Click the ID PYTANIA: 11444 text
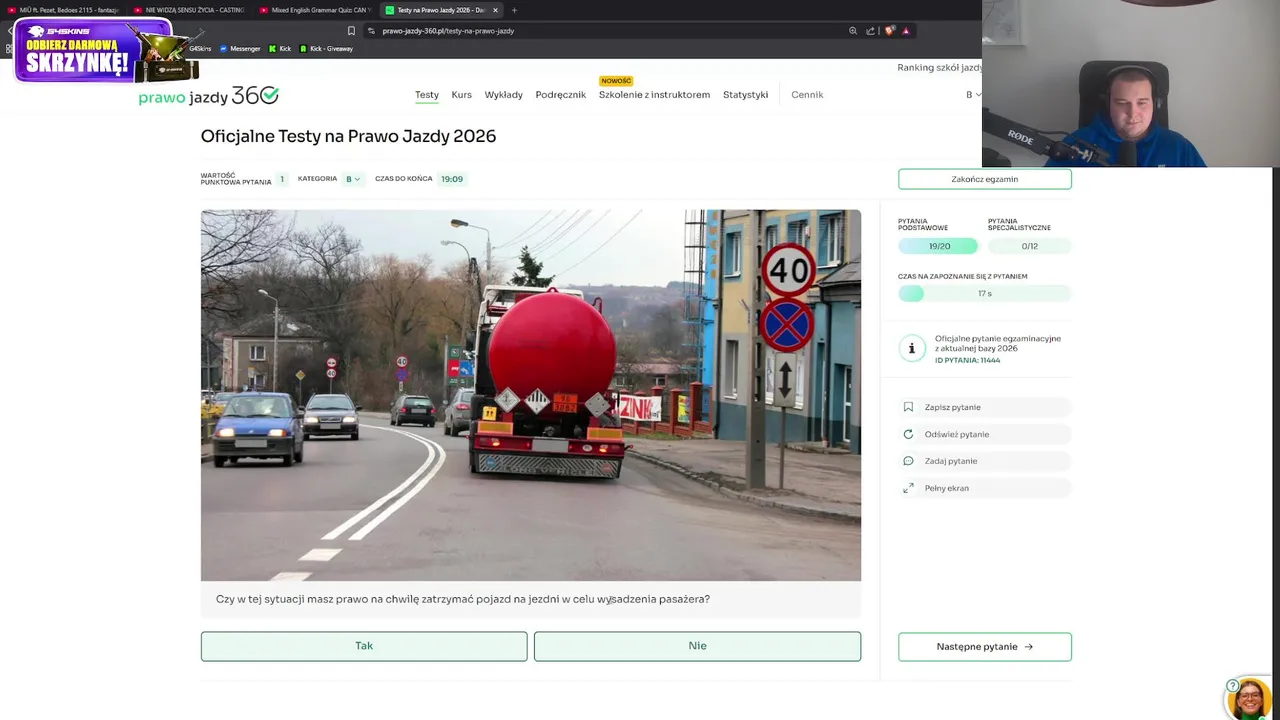The image size is (1280, 720). tap(967, 360)
